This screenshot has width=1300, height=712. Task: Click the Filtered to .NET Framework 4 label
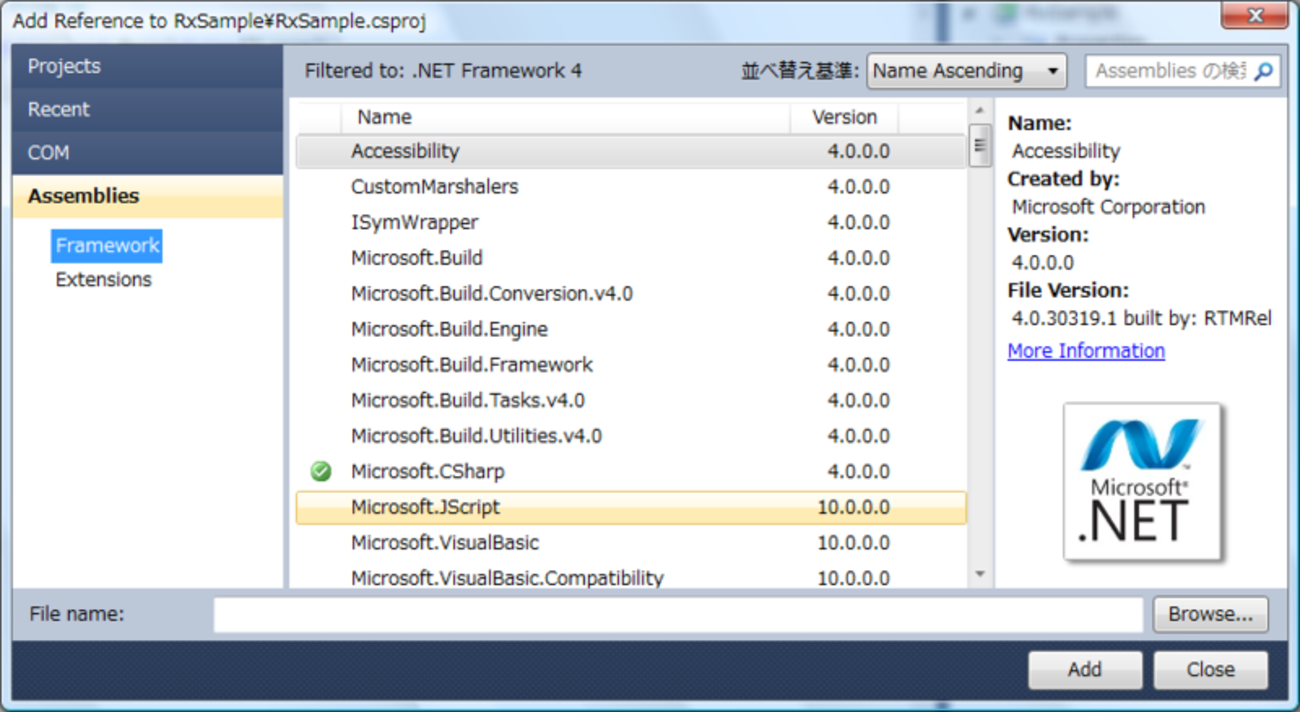443,71
